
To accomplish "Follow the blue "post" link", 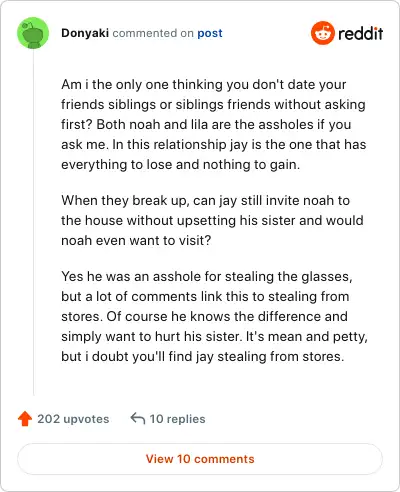I will [210, 33].
